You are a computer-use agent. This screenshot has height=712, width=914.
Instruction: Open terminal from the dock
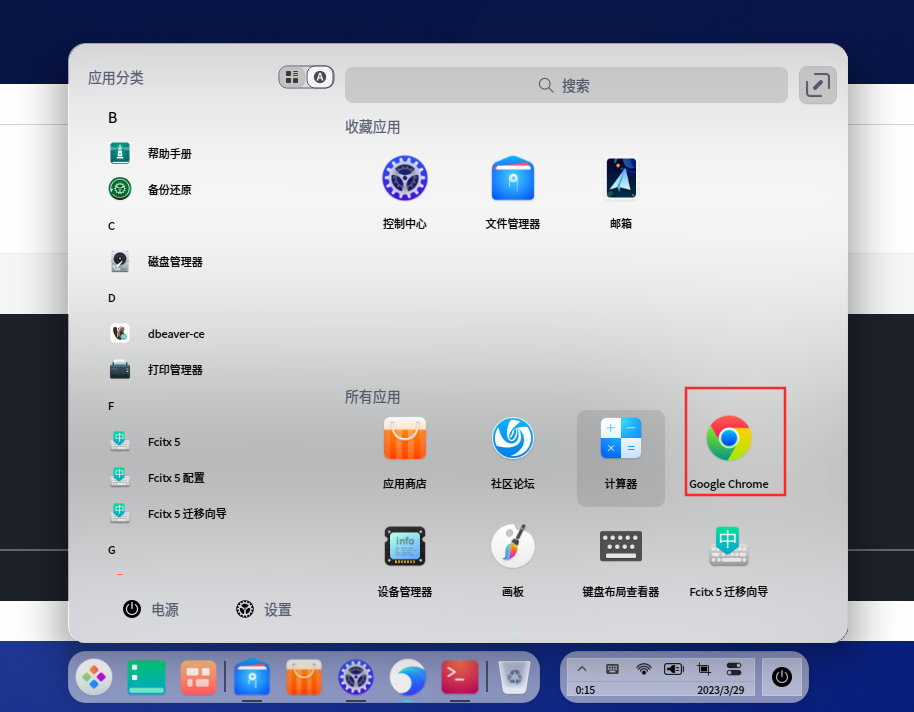pyautogui.click(x=460, y=677)
